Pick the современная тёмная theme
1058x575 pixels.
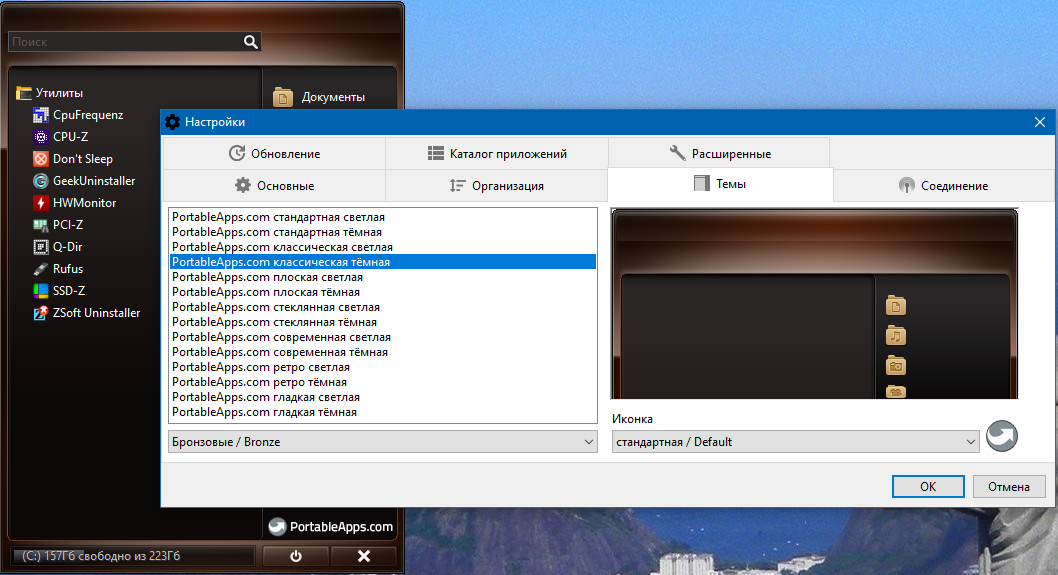tap(383, 352)
